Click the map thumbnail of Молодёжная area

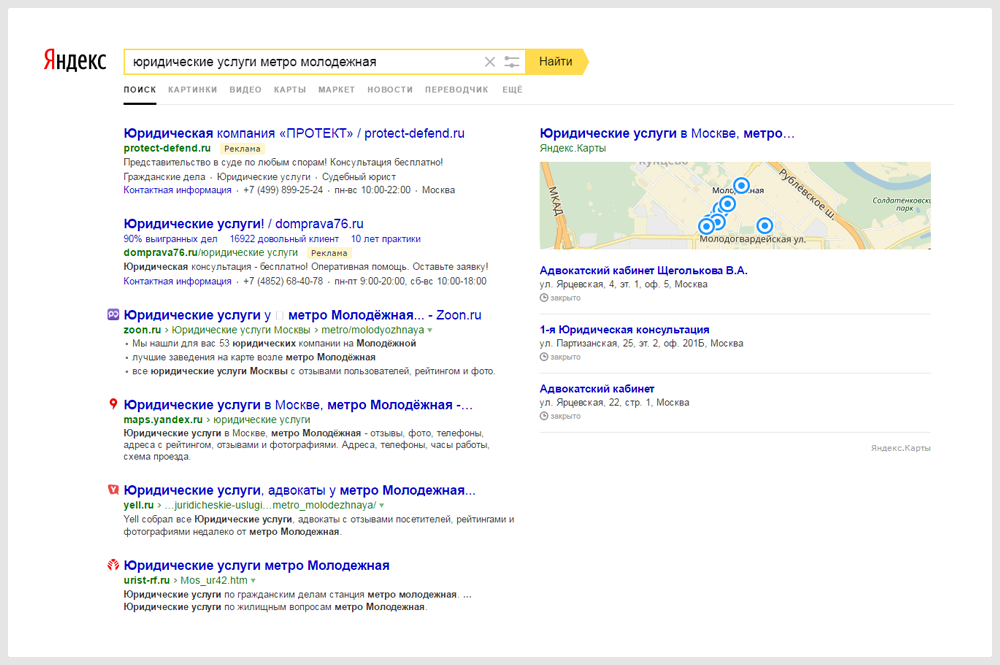click(x=735, y=205)
